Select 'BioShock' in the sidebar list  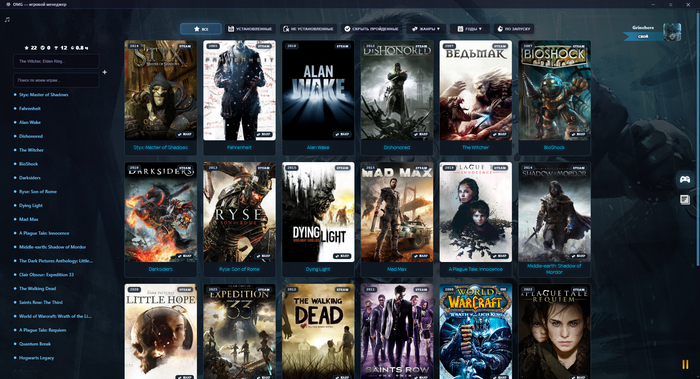pyautogui.click(x=28, y=164)
